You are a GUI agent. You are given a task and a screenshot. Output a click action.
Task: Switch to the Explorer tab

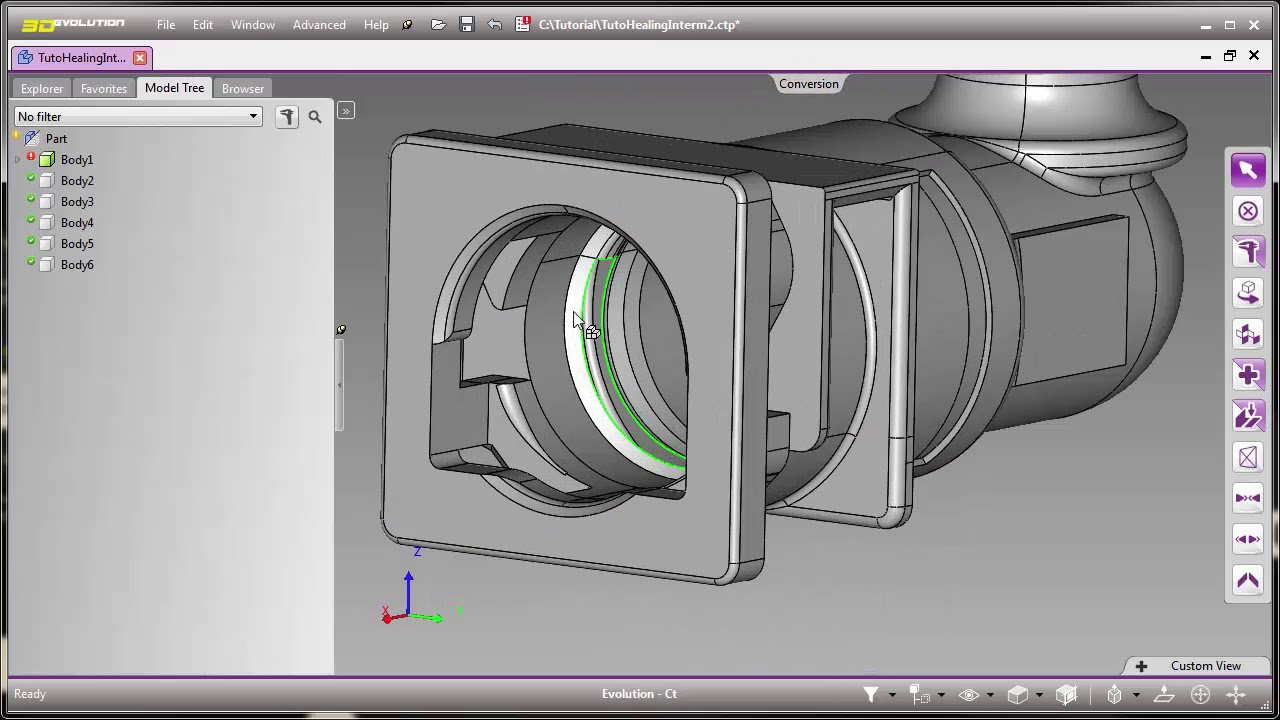(x=42, y=88)
